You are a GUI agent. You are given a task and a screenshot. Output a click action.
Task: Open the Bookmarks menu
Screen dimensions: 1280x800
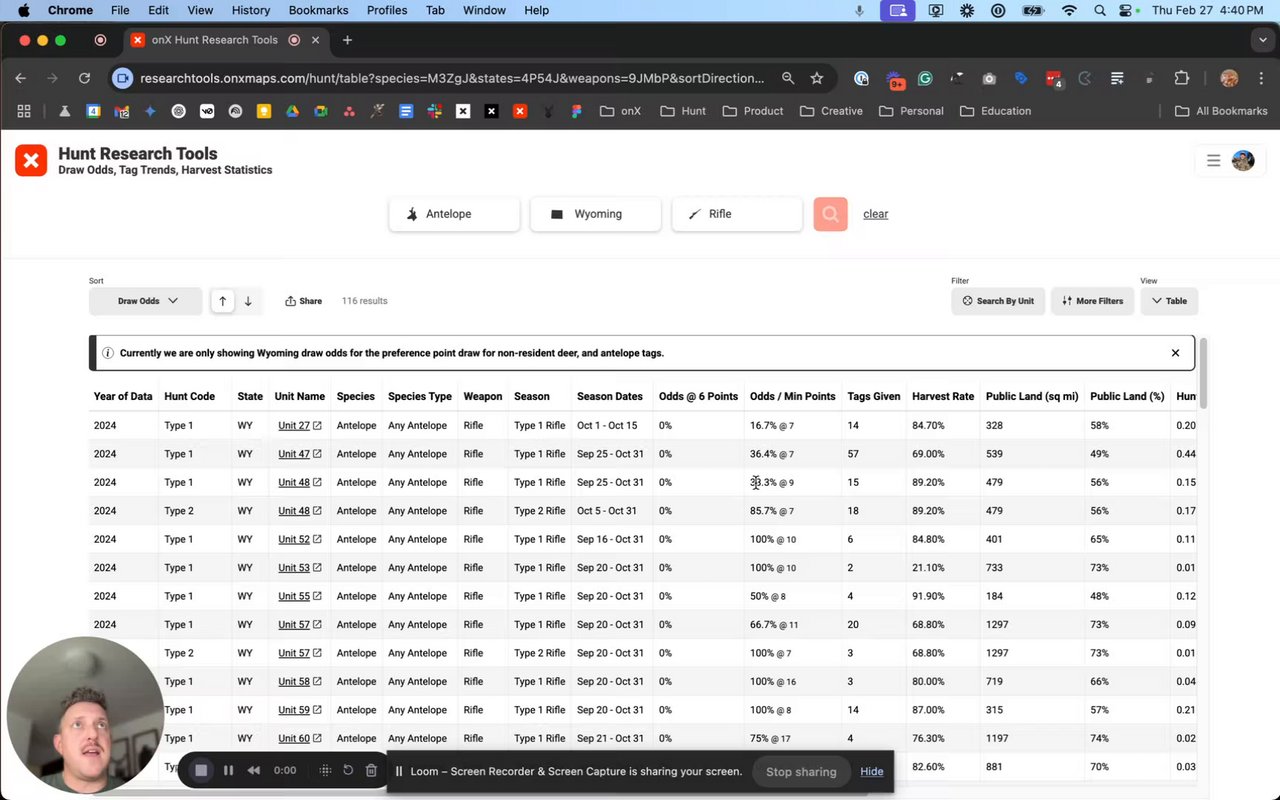pyautogui.click(x=318, y=10)
